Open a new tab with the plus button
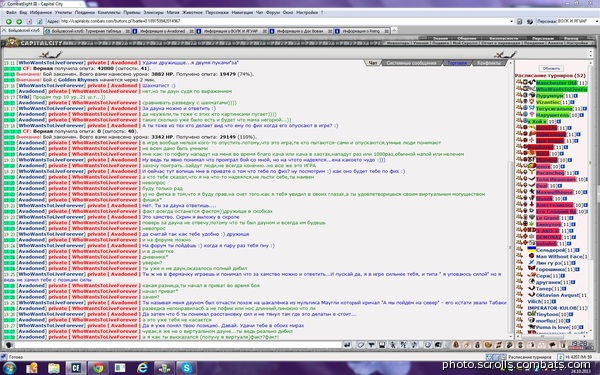The width and height of the screenshot is (600, 375). 394,30
